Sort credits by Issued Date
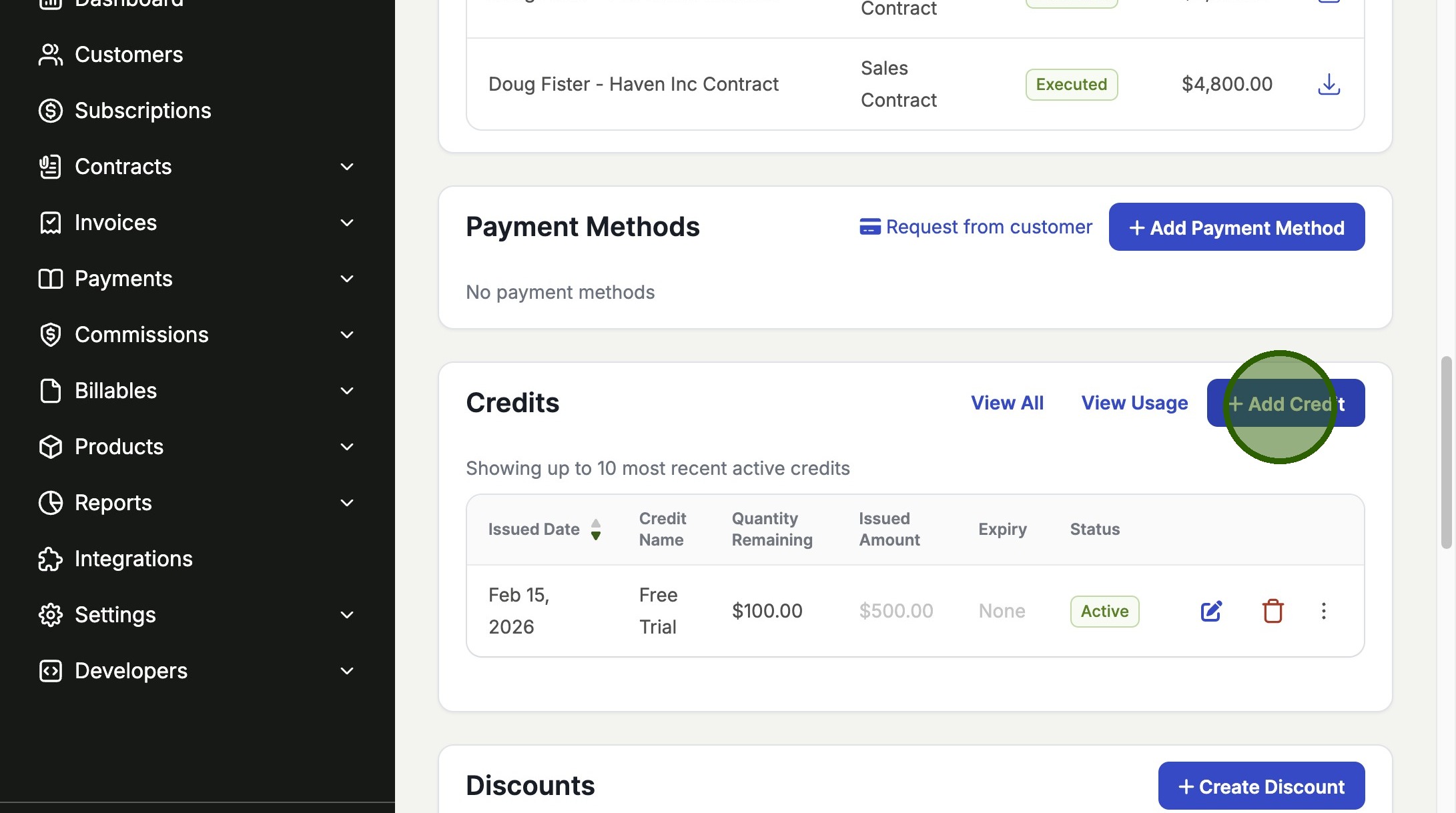 pyautogui.click(x=596, y=530)
